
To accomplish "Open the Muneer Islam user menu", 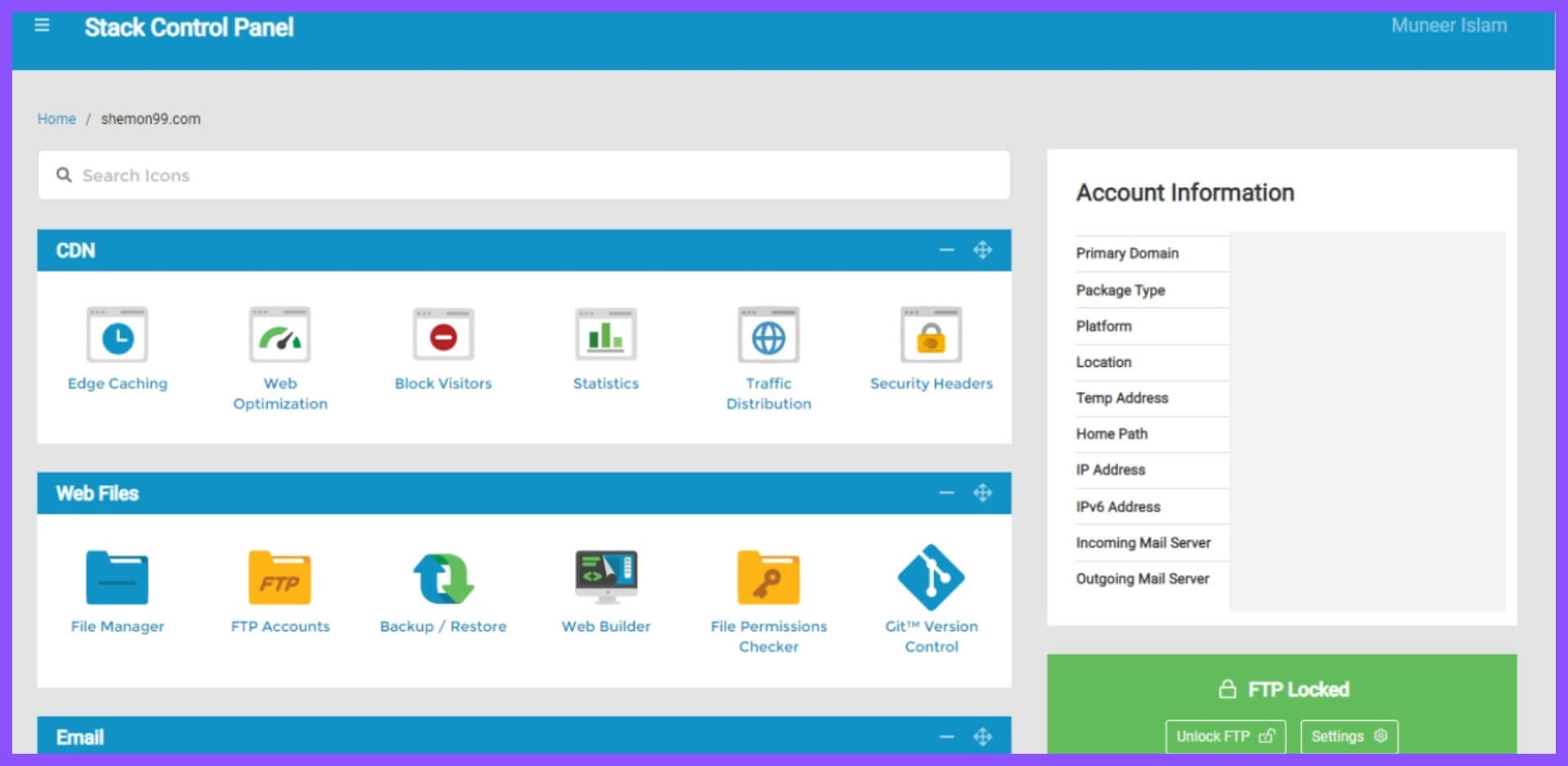I will point(1449,26).
